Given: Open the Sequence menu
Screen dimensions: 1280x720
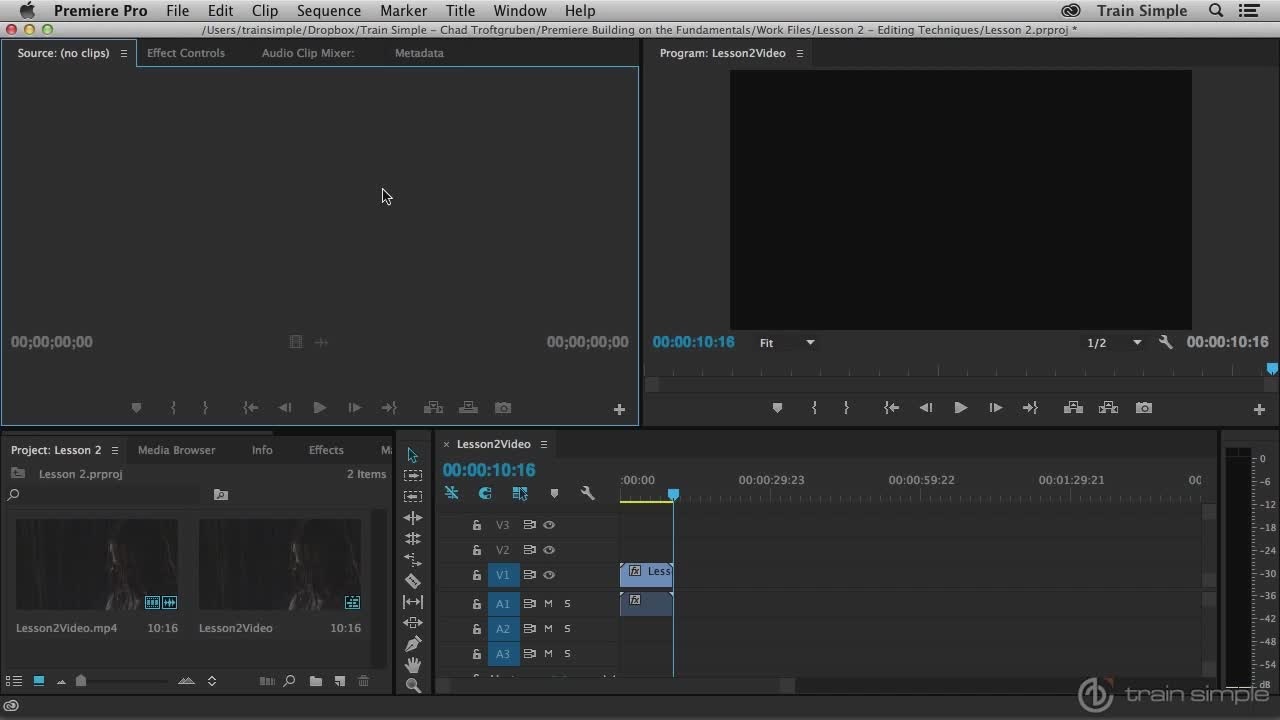Looking at the screenshot, I should (328, 10).
